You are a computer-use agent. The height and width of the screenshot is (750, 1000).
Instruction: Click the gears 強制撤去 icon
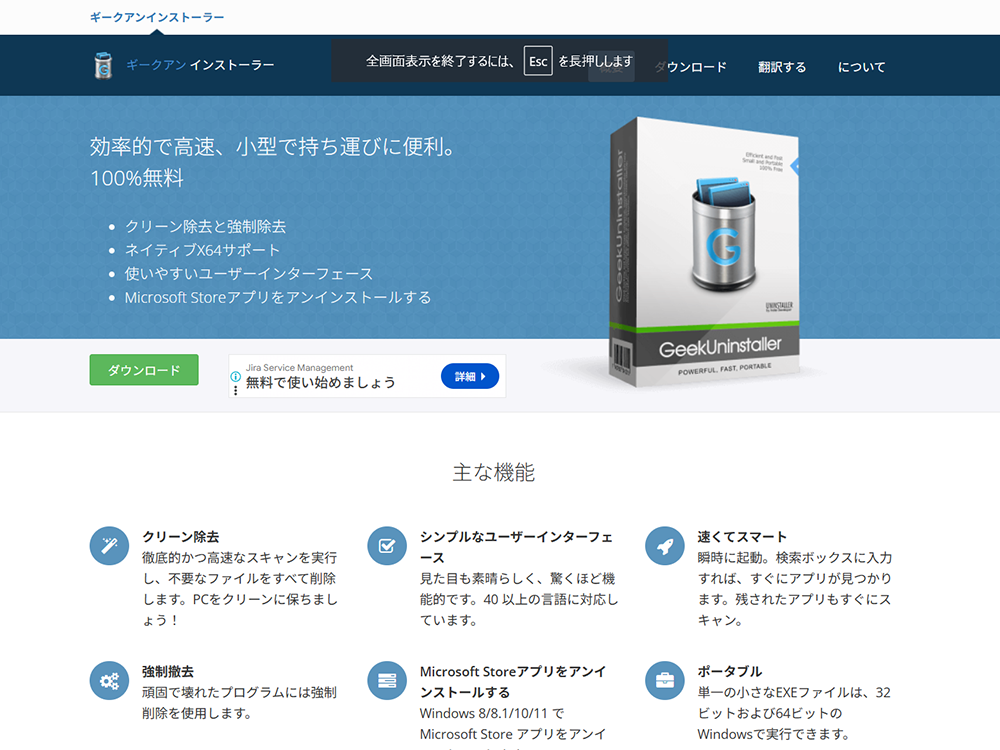(x=109, y=680)
